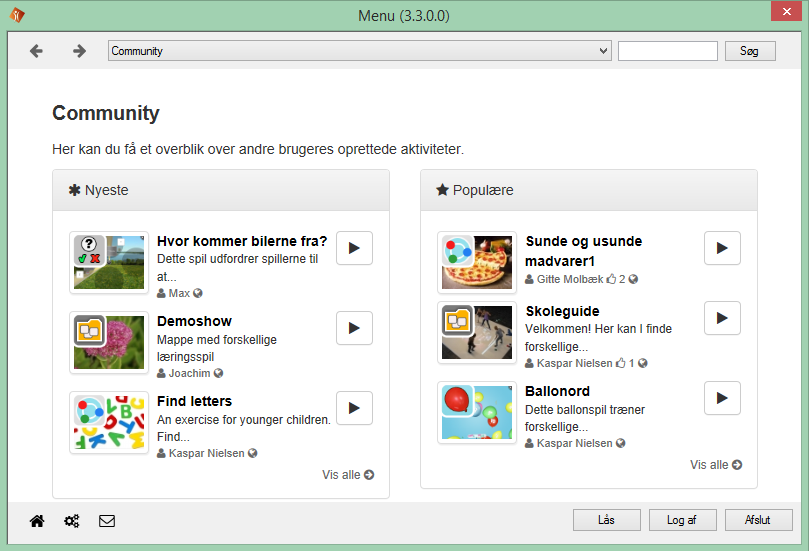The image size is (809, 551).
Task: Exit using the Afslut button
Action: (758, 520)
